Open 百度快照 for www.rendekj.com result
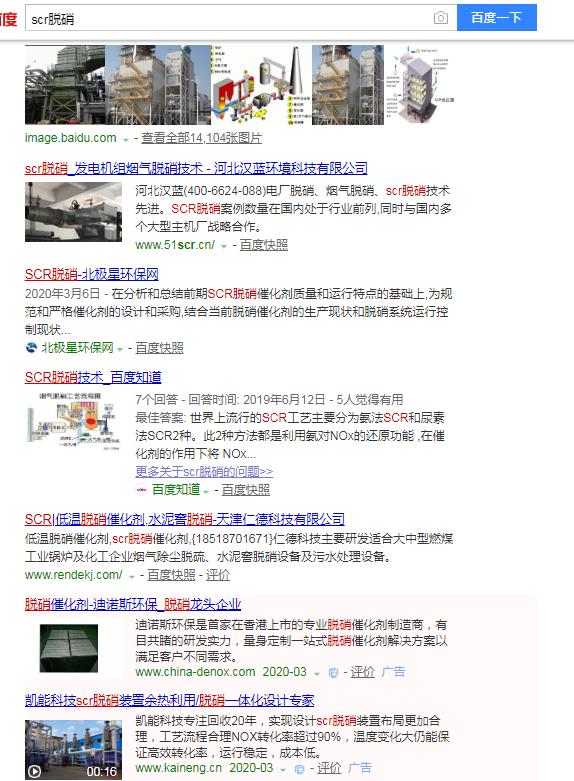 pyautogui.click(x=171, y=575)
